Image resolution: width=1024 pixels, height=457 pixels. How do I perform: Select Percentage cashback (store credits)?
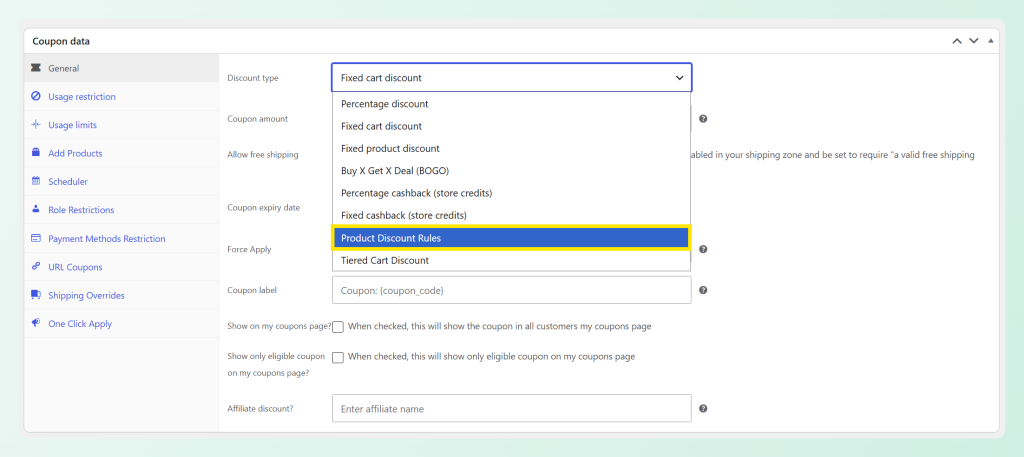click(x=511, y=193)
